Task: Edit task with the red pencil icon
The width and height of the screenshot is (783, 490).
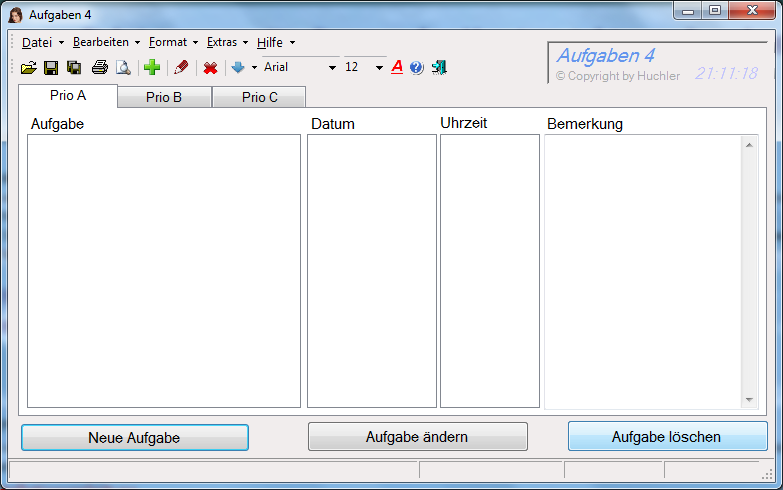Action: [x=181, y=67]
